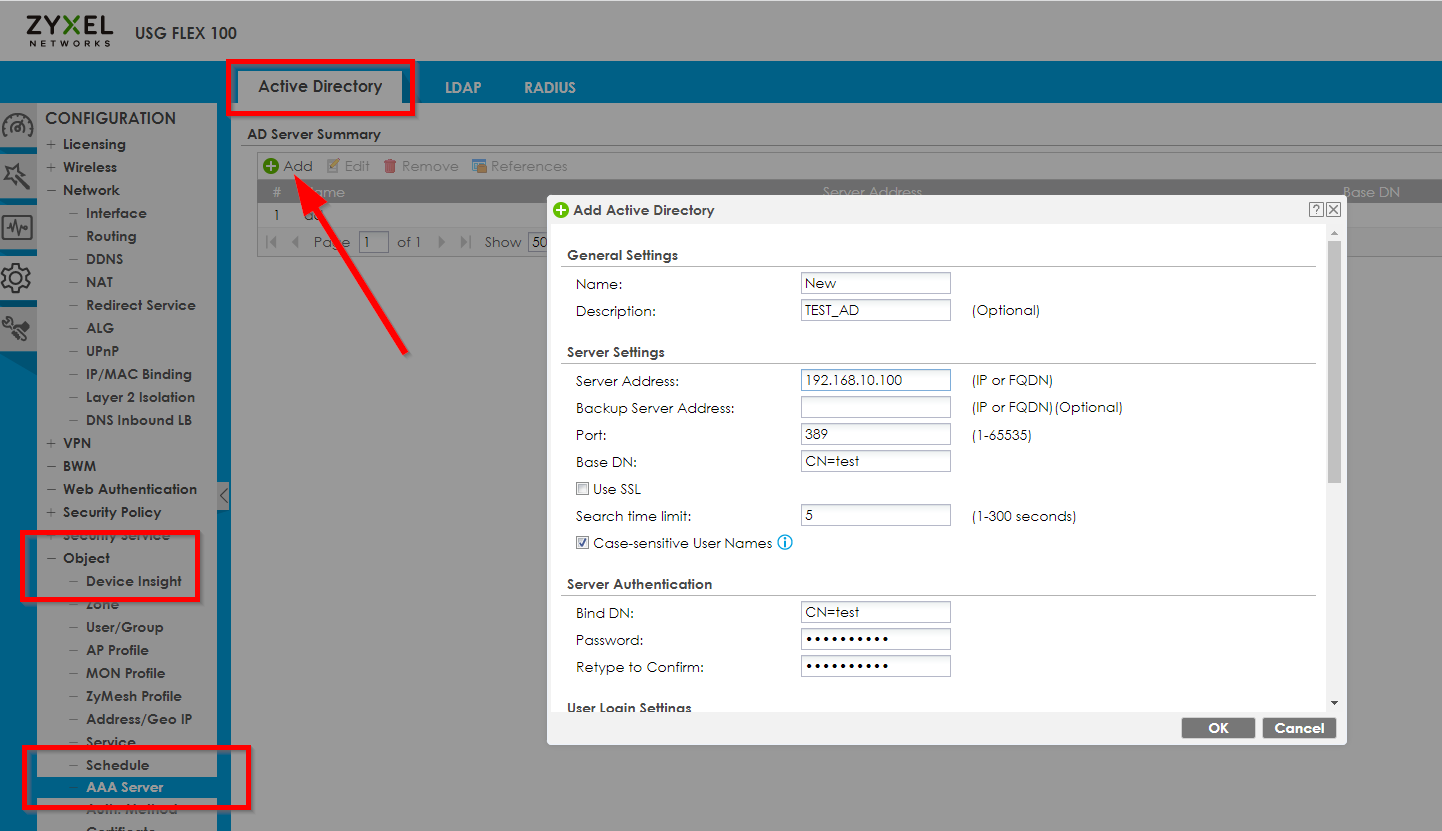Click the help question-mark icon in dialog
Image resolution: width=1442 pixels, height=831 pixels.
tap(1316, 210)
